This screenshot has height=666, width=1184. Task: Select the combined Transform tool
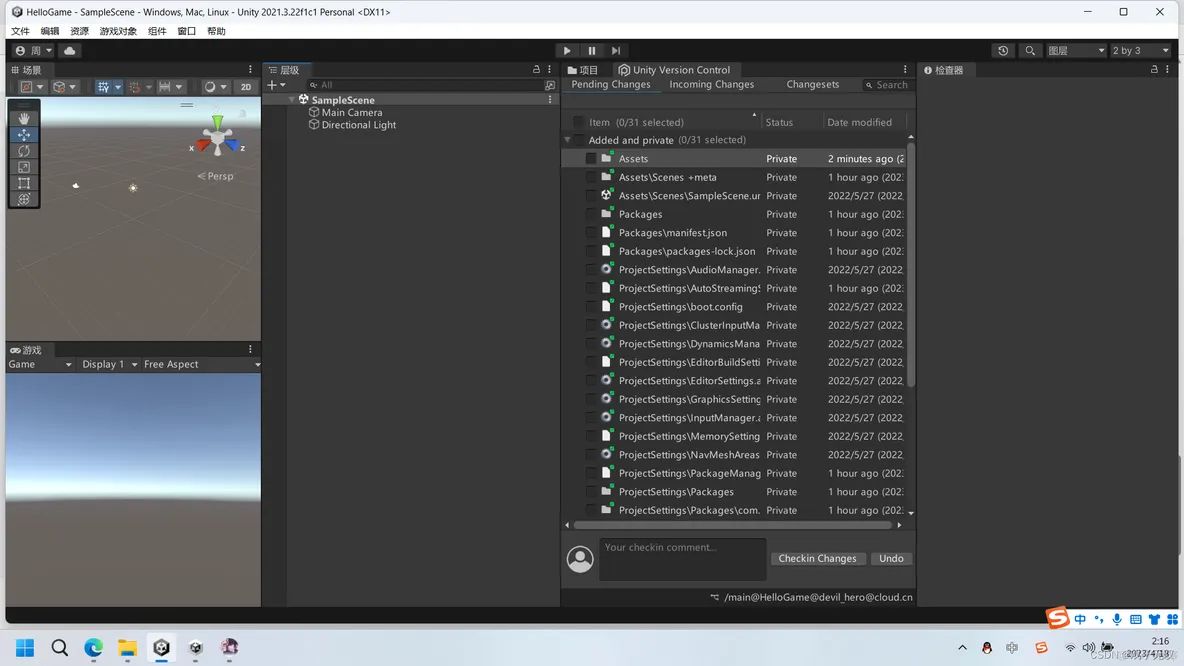[24, 199]
